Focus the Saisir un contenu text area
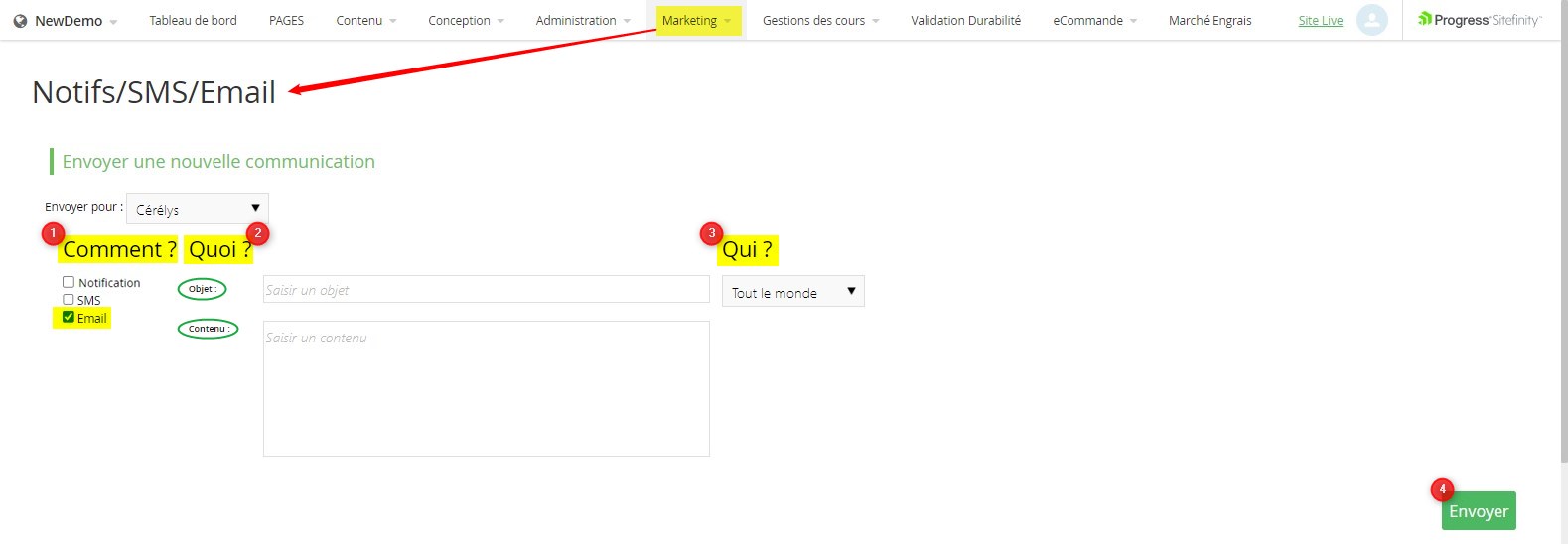The image size is (1568, 544). pyautogui.click(x=486, y=388)
